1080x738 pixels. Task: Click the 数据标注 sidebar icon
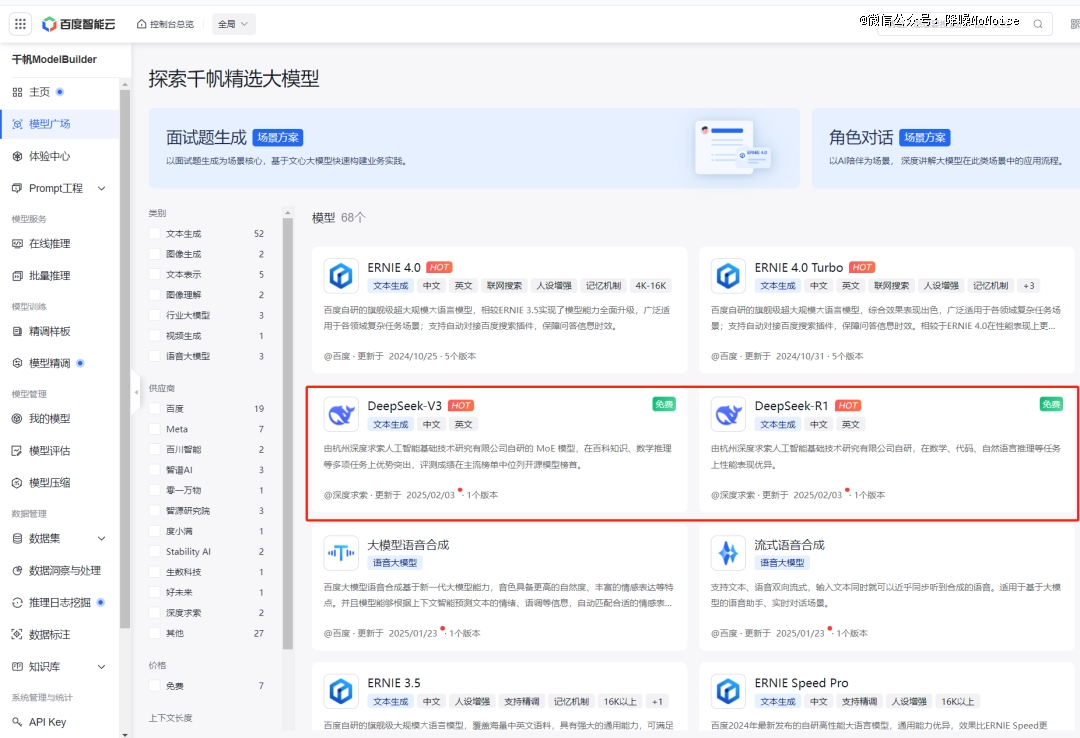[17, 635]
